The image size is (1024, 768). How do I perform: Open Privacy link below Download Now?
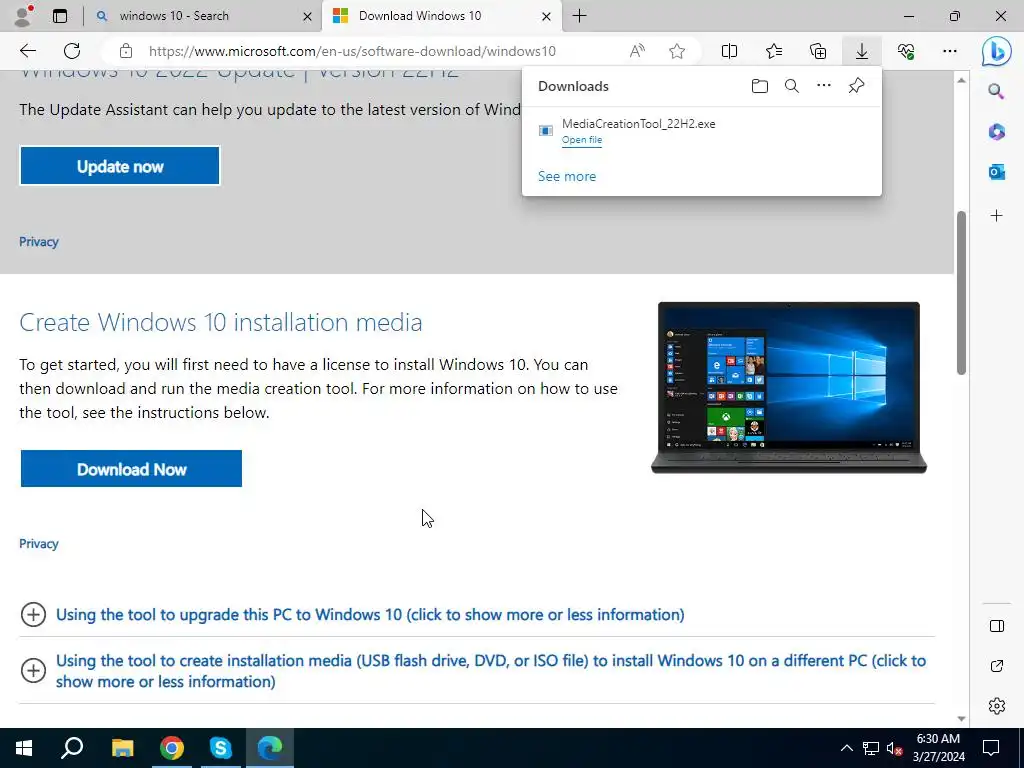tap(39, 543)
